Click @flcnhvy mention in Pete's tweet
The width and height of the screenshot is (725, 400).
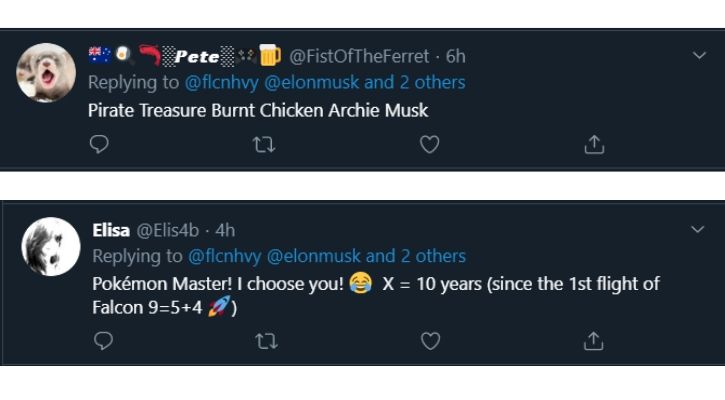click(222, 82)
